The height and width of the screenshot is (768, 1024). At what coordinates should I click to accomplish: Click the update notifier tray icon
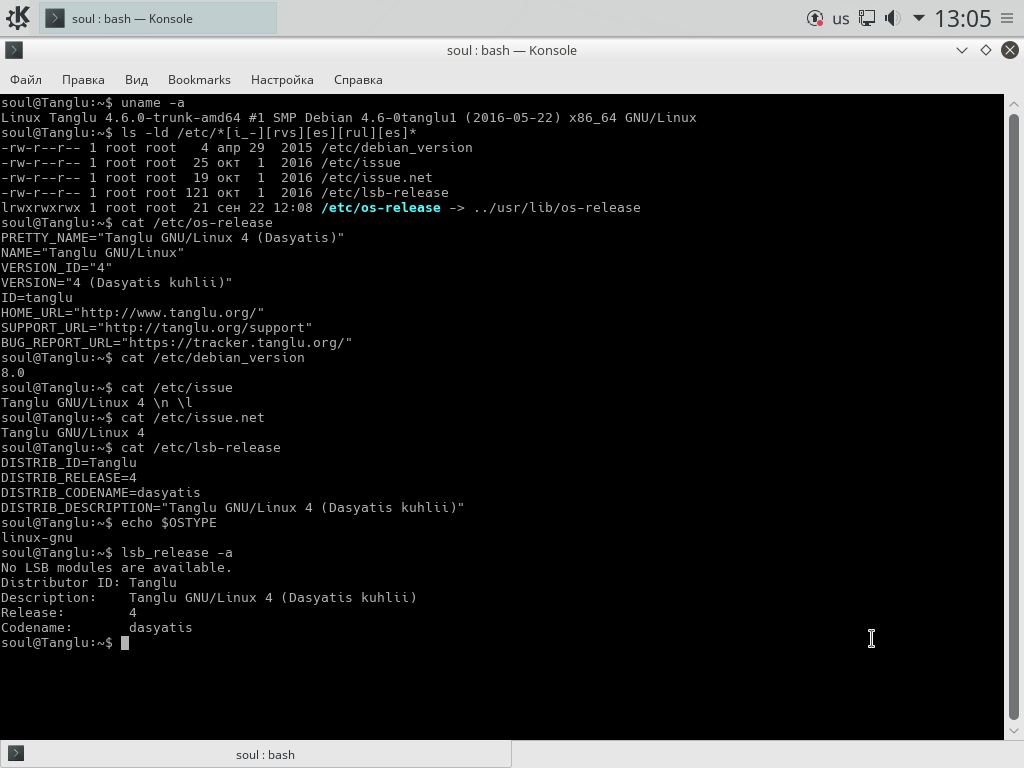[814, 18]
